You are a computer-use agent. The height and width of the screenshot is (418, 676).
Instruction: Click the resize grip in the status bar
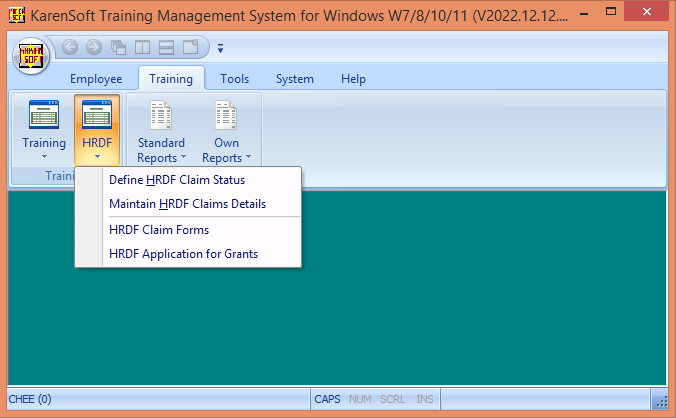tap(660, 401)
